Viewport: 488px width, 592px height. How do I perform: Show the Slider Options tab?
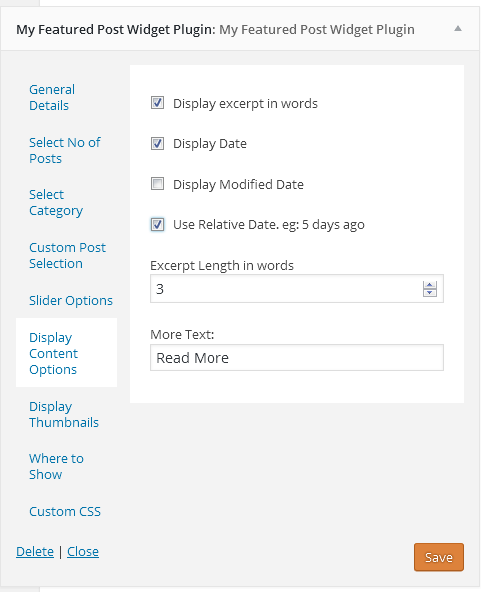click(x=71, y=301)
